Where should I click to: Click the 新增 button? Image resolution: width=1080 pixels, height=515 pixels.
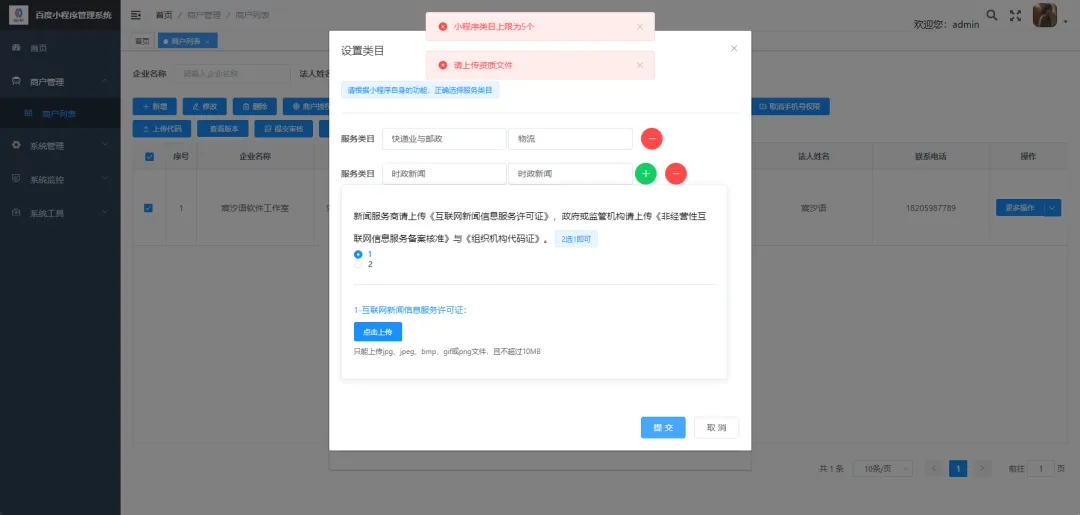click(x=154, y=107)
